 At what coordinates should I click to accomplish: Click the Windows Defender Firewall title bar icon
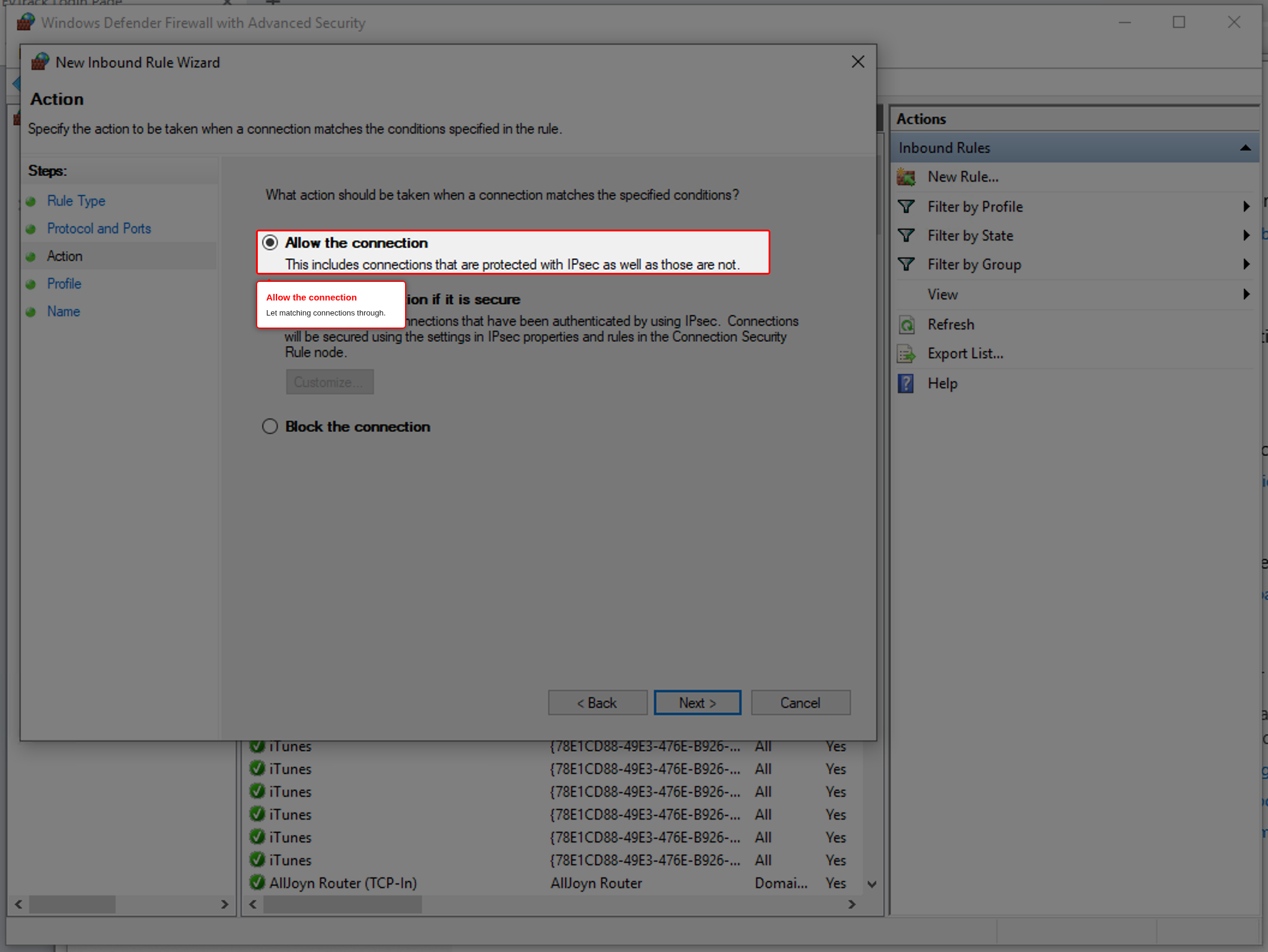[26, 22]
